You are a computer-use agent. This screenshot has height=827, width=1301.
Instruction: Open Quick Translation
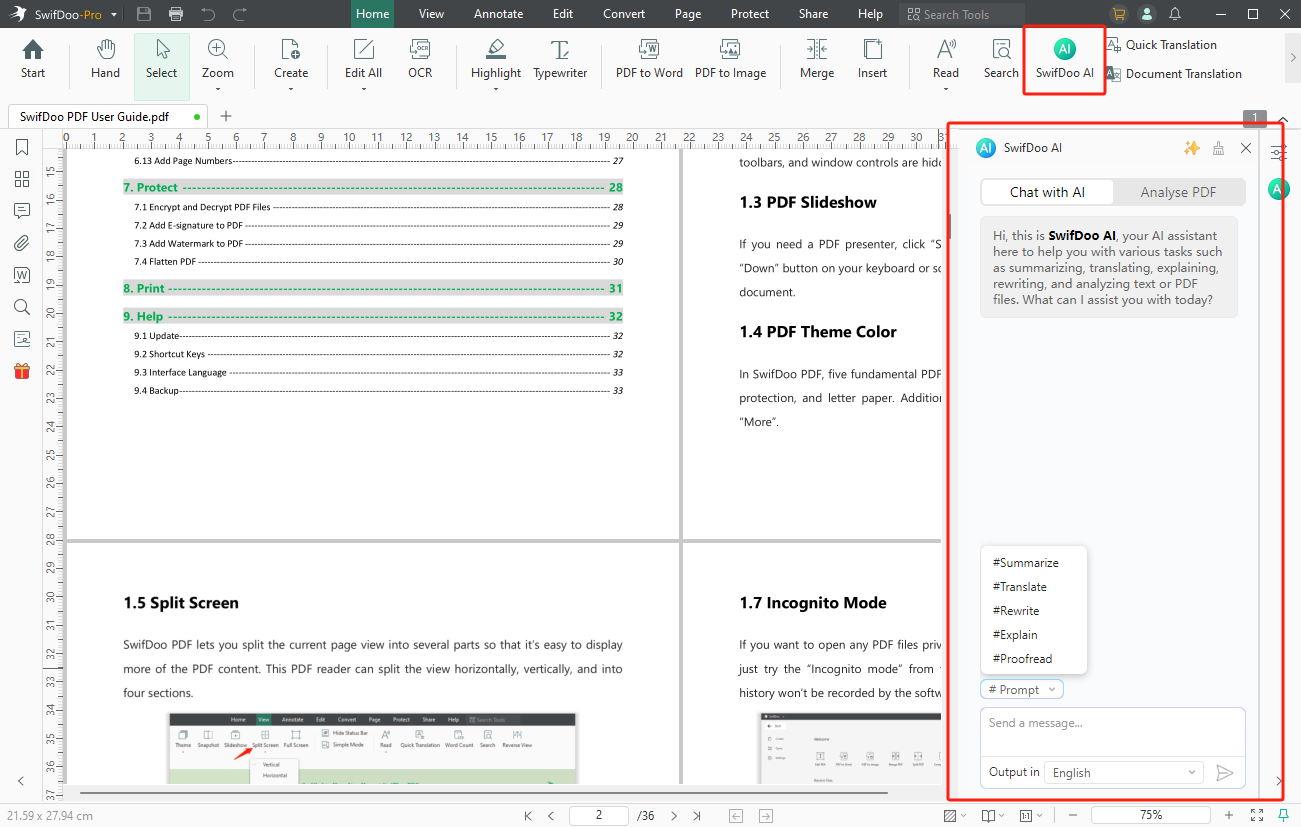coord(1161,45)
